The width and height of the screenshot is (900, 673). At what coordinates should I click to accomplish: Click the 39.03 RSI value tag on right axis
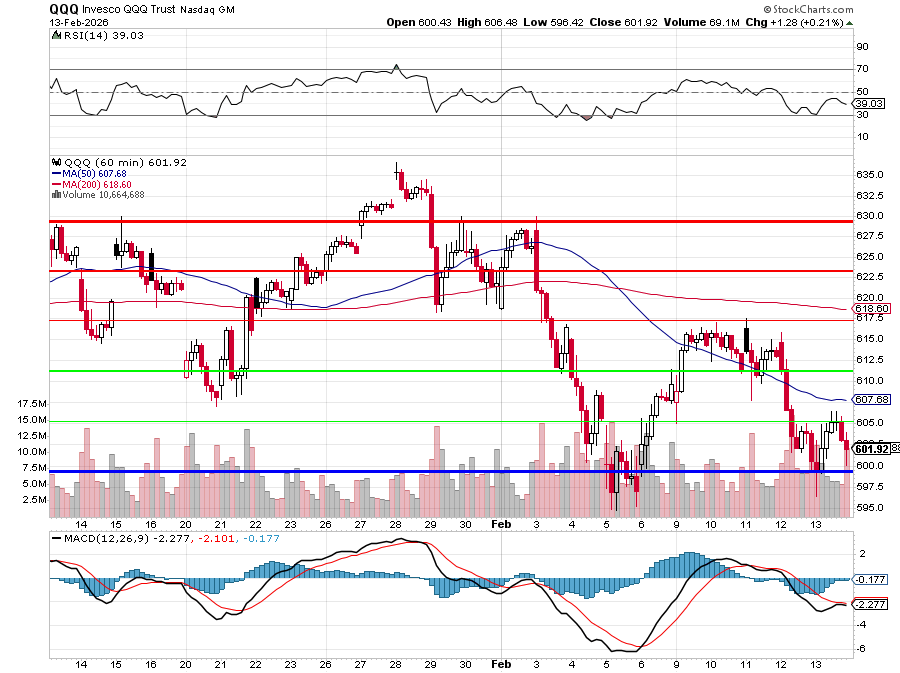coord(866,103)
